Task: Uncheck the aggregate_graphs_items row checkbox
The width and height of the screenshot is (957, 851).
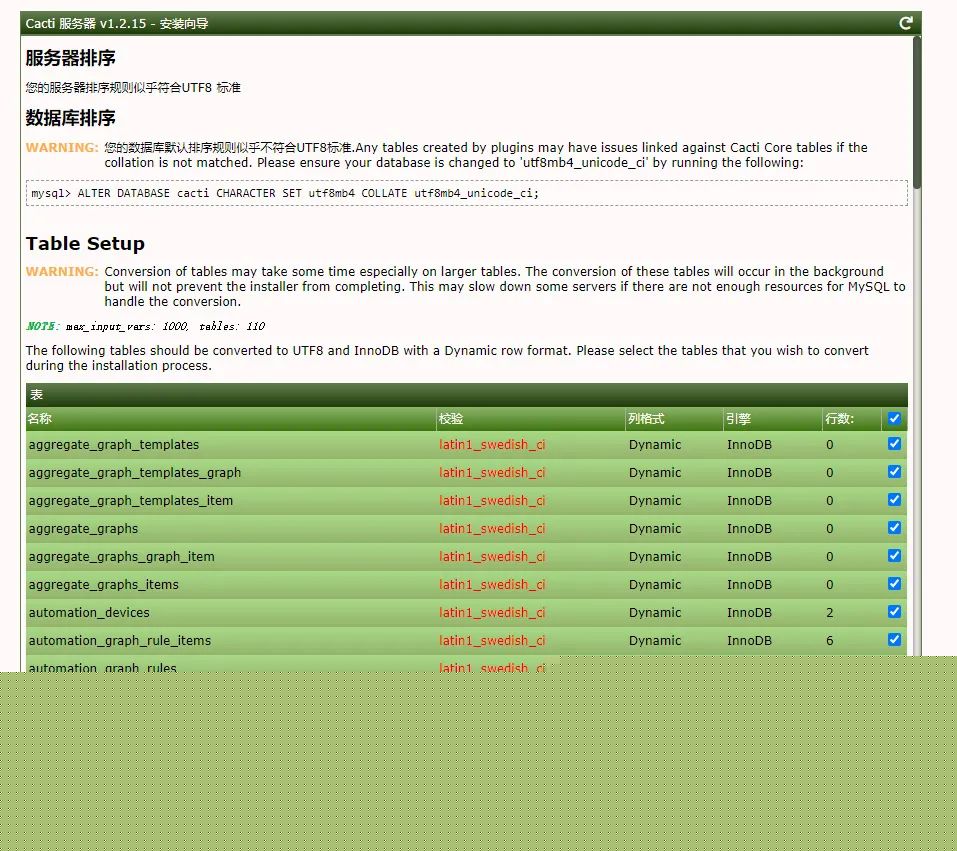Action: (894, 584)
